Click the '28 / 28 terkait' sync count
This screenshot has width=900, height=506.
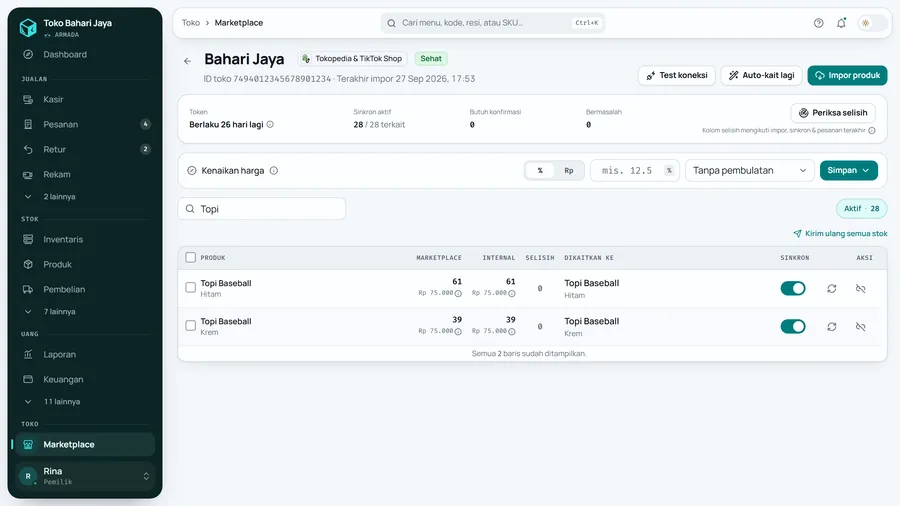tap(379, 124)
